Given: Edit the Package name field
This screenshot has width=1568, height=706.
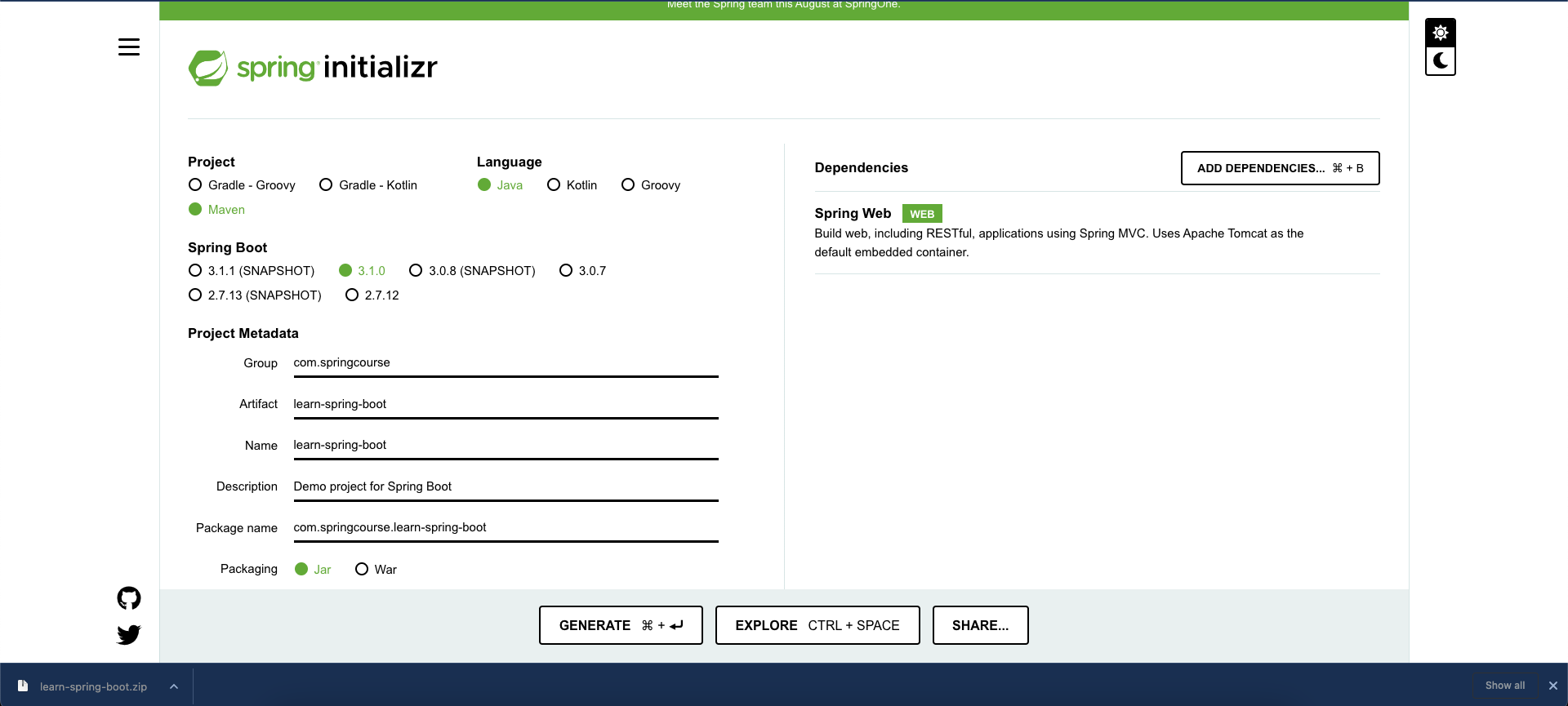Looking at the screenshot, I should 506,528.
